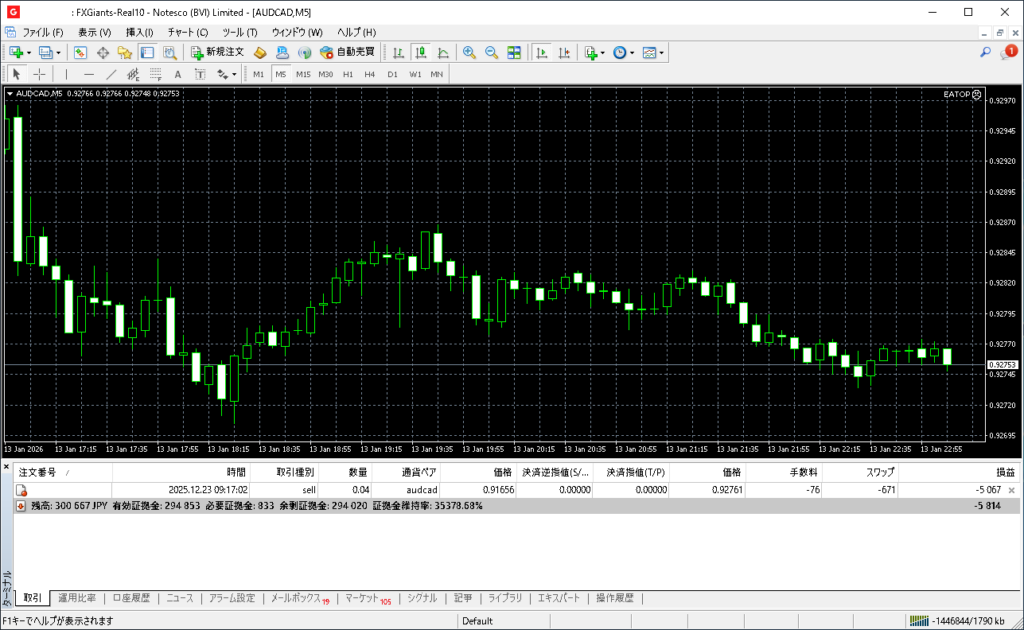Draw a horizontal line tool
The height and width of the screenshot is (630, 1024).
click(88, 74)
